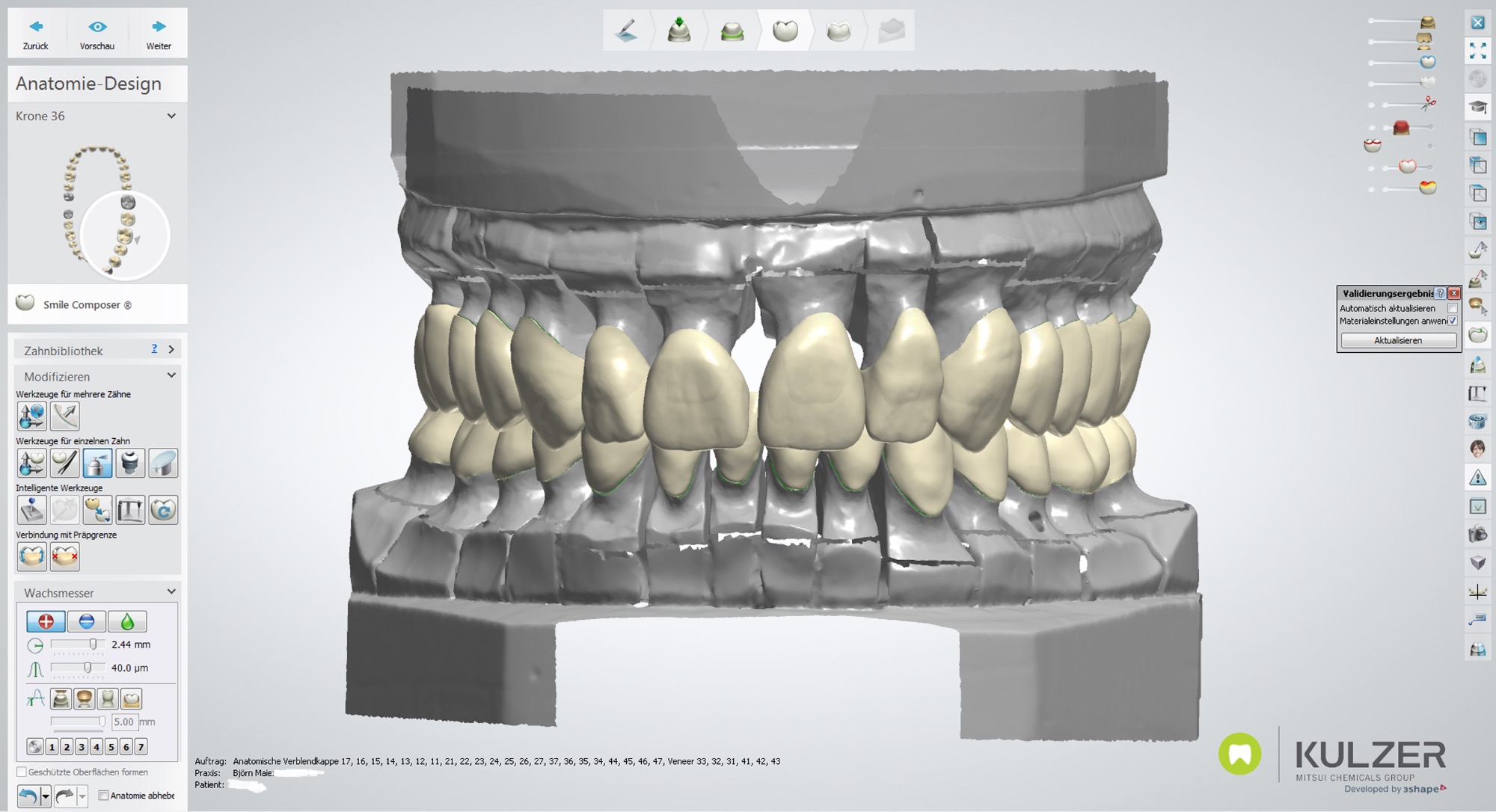Image resolution: width=1496 pixels, height=812 pixels.
Task: Click the Vorschau preview button
Action: click(x=97, y=34)
